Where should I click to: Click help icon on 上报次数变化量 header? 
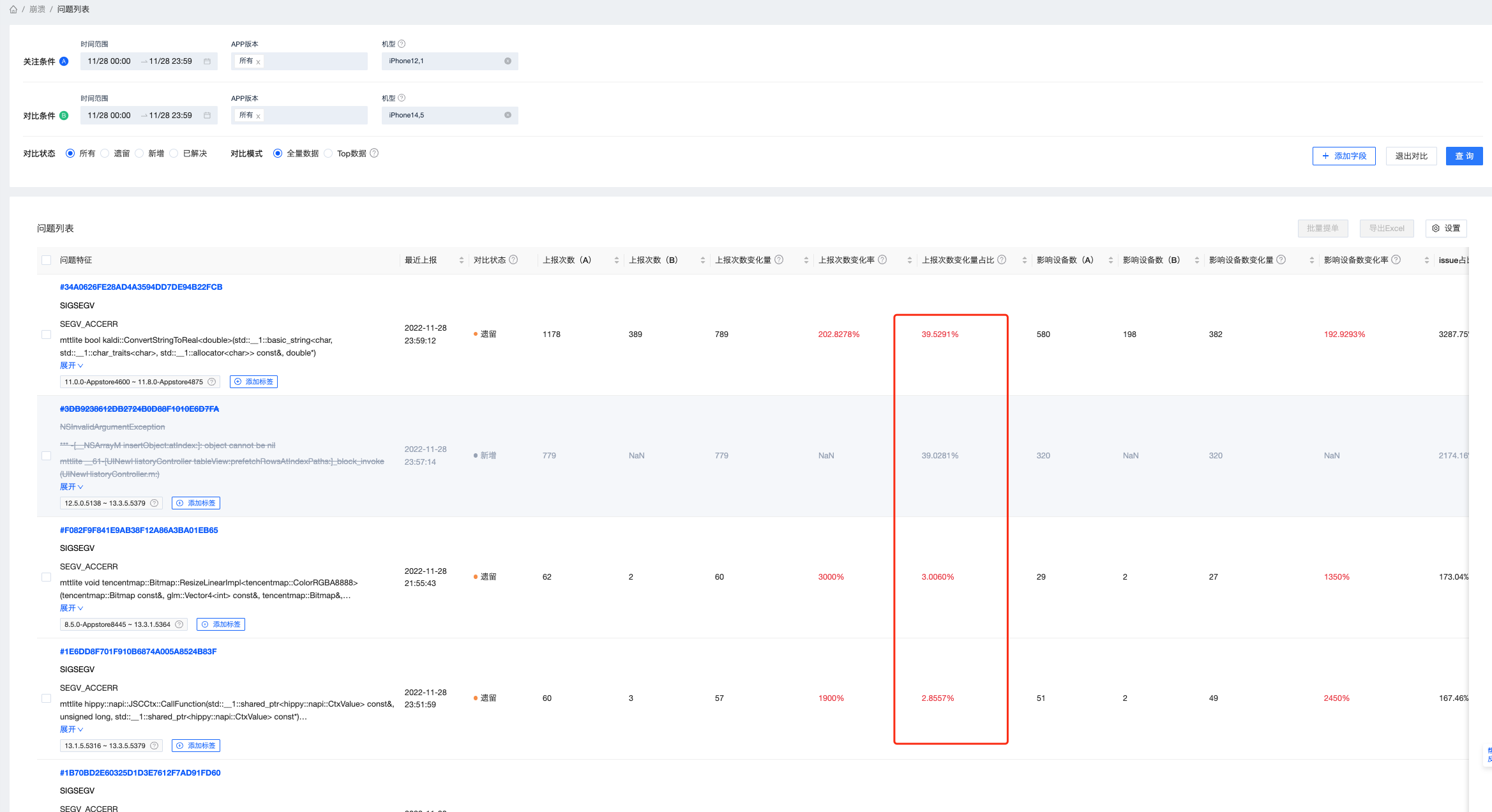coord(779,260)
